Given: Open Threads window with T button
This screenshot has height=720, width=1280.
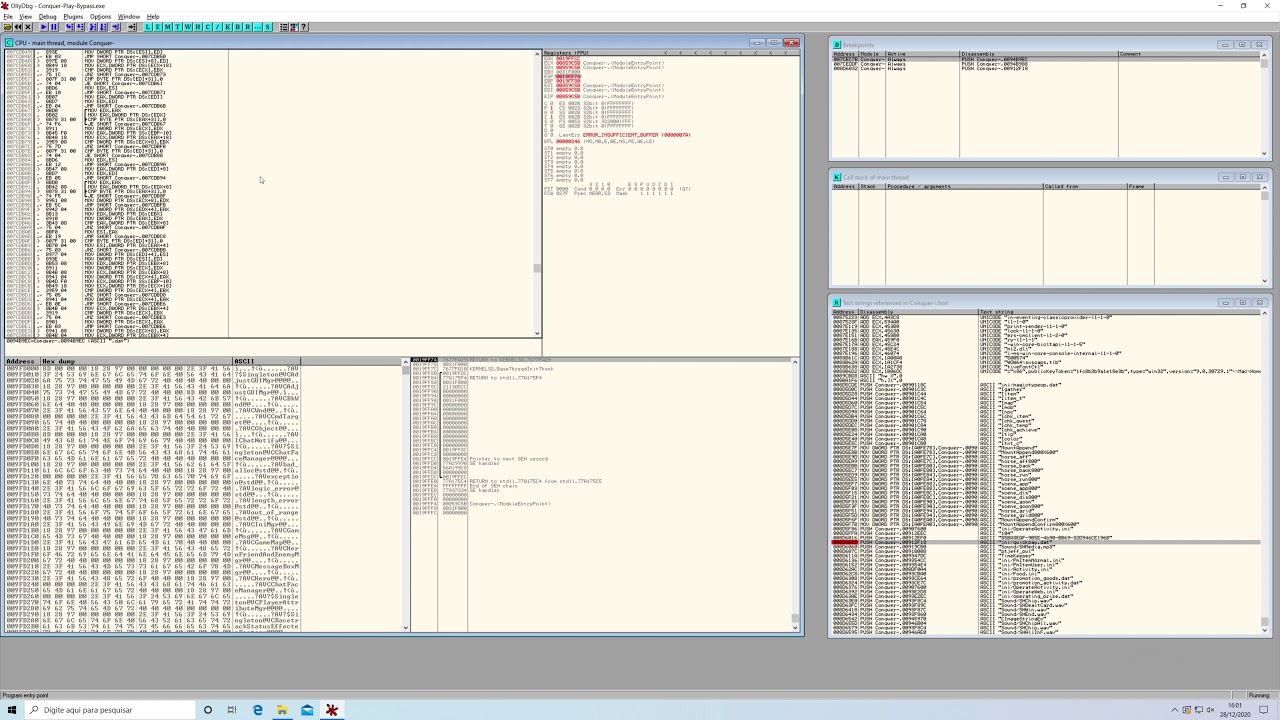Looking at the screenshot, I should coord(178,27).
